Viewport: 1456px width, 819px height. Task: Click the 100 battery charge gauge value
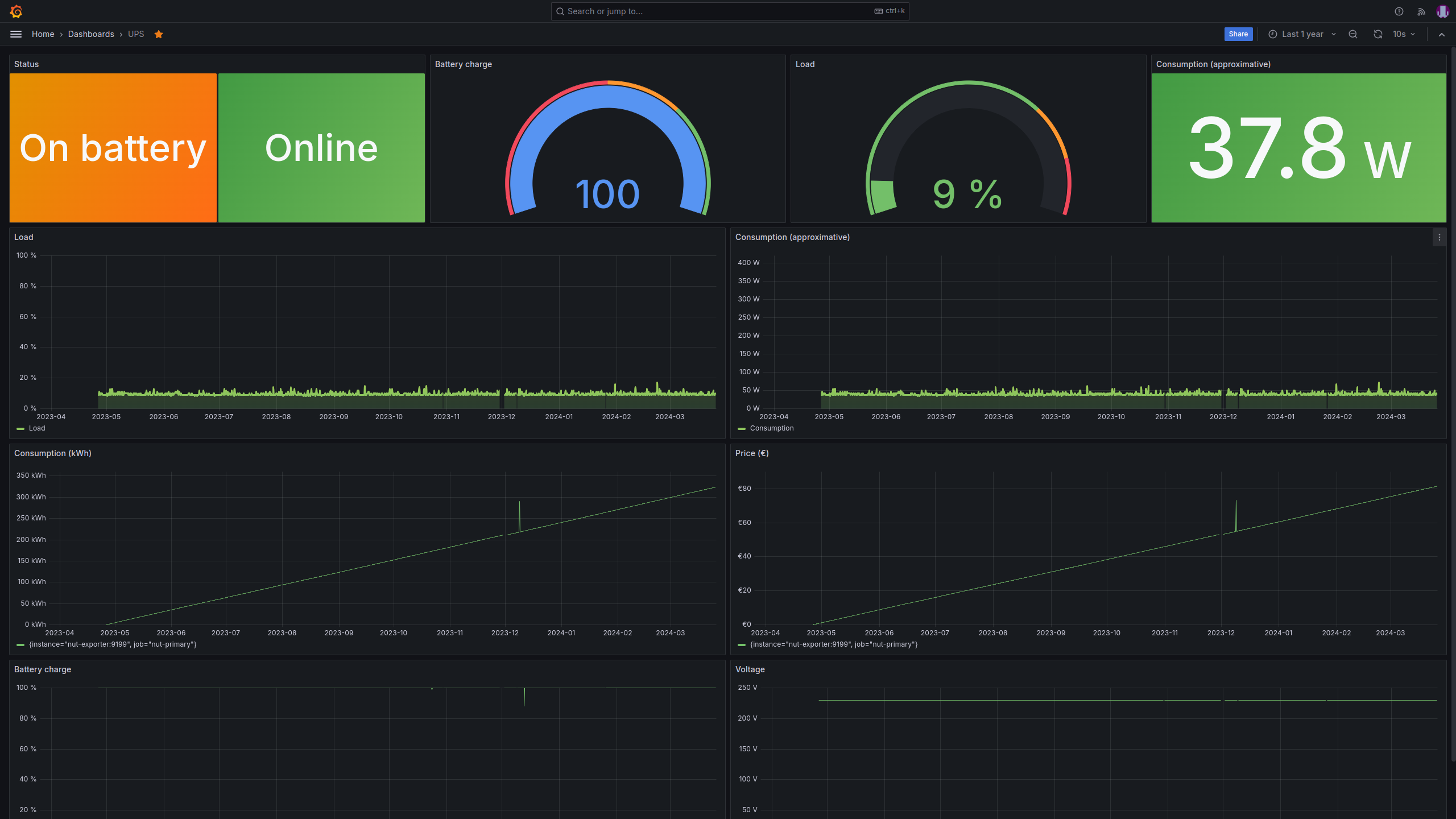point(607,194)
